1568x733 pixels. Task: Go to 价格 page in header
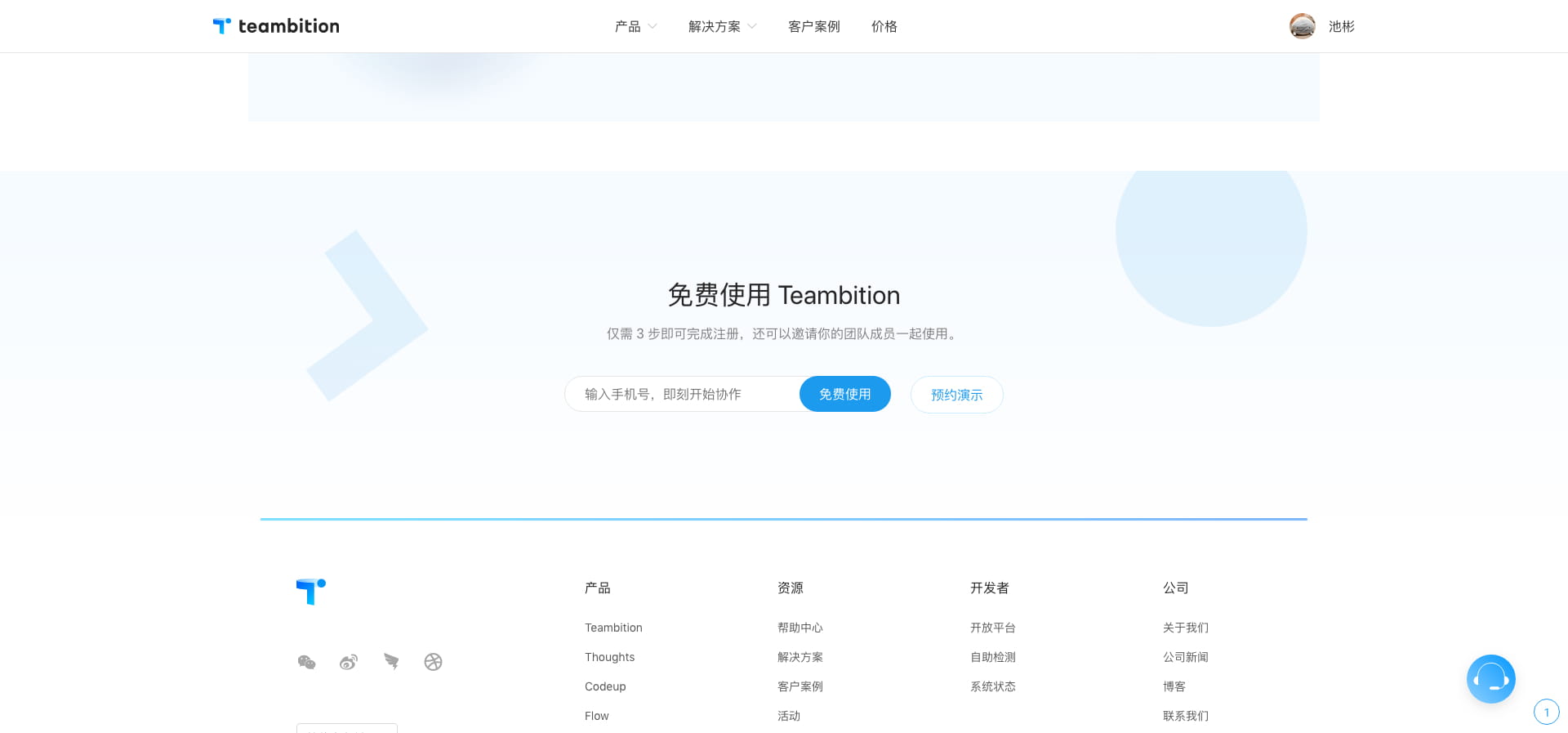tap(884, 26)
